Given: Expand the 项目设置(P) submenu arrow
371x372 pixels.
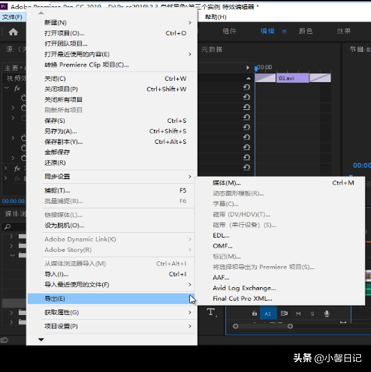Looking at the screenshot, I should [190, 326].
